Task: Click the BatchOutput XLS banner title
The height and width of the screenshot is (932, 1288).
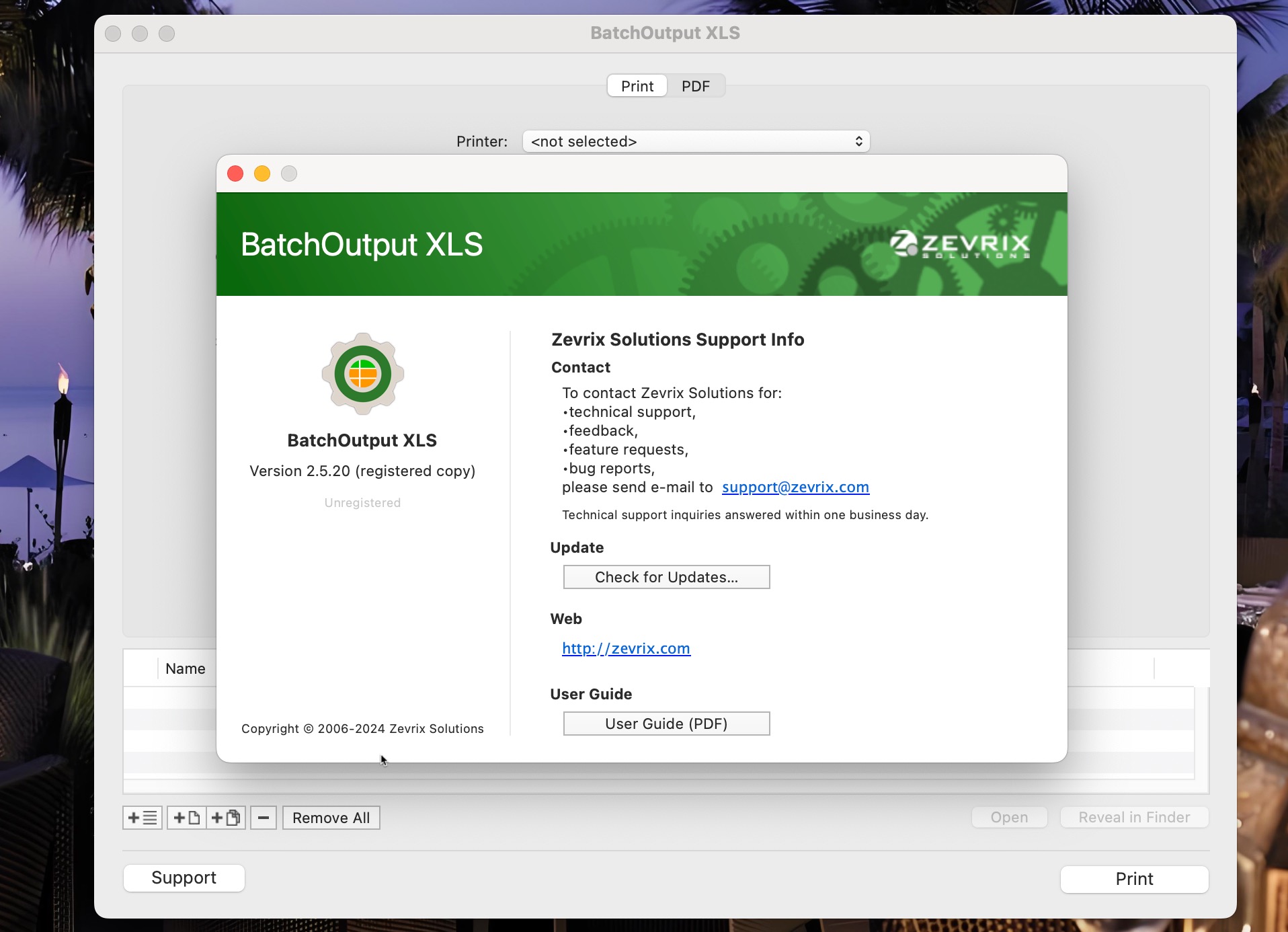Action: [362, 244]
